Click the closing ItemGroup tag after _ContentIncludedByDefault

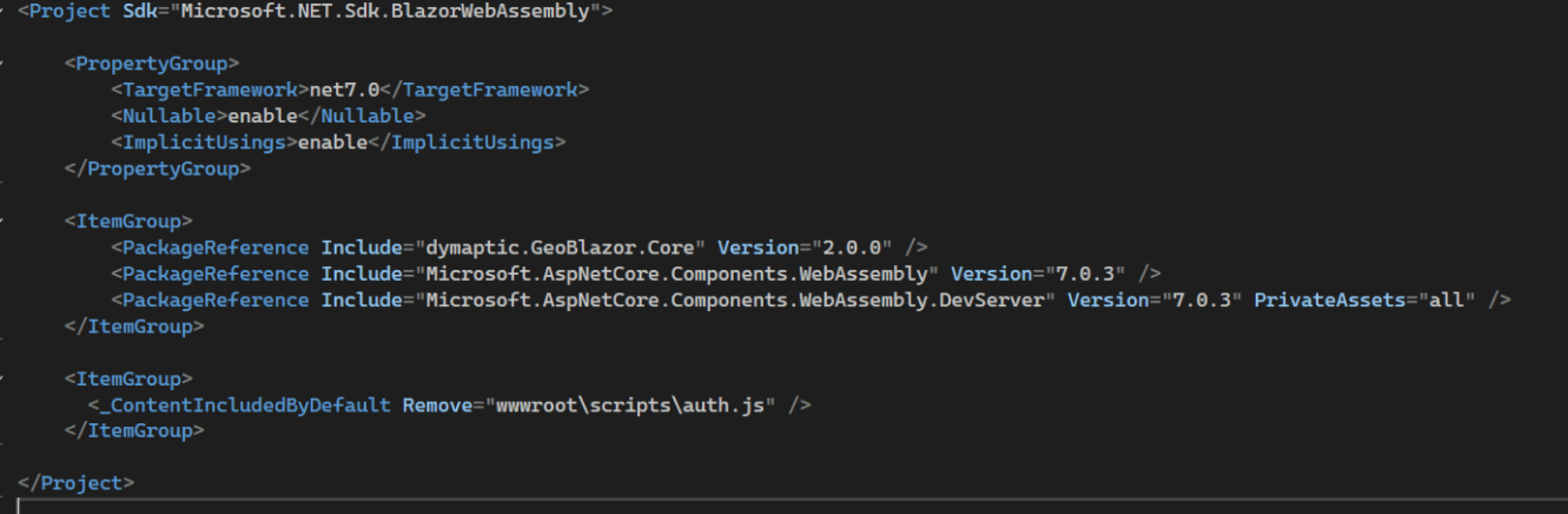click(x=135, y=431)
